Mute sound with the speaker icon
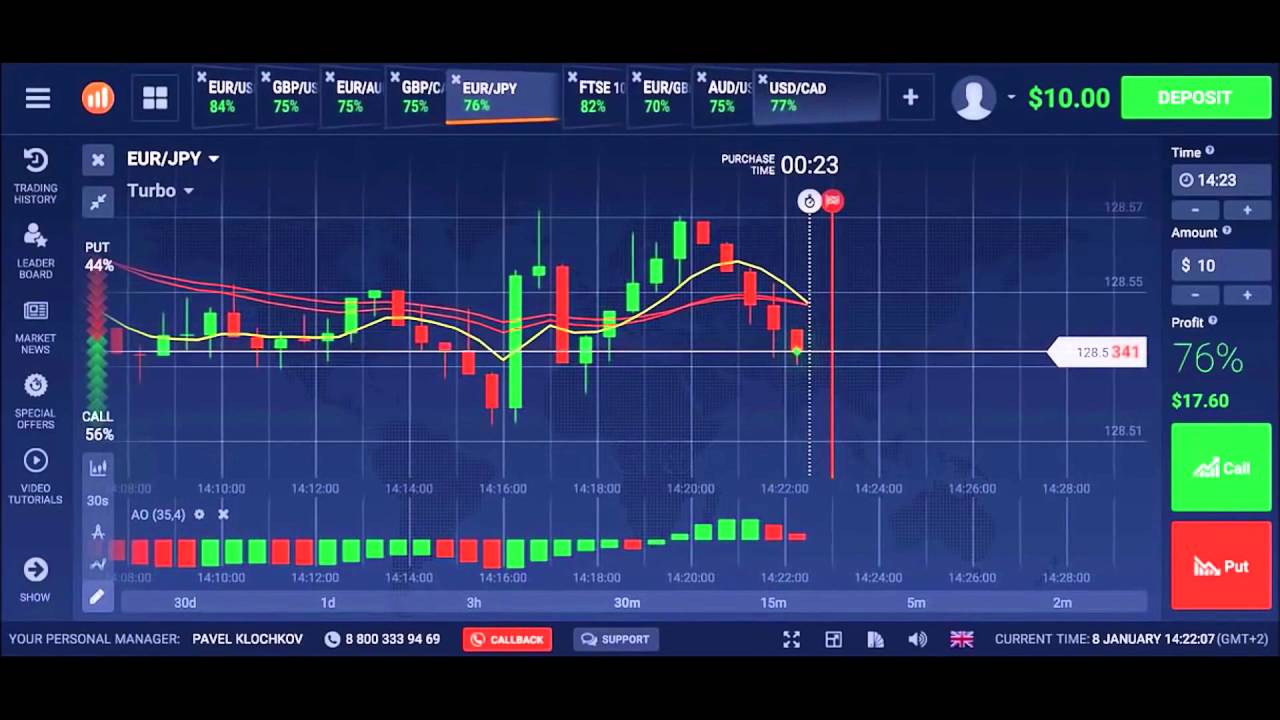Screen dimensions: 1280x720 coord(918,640)
